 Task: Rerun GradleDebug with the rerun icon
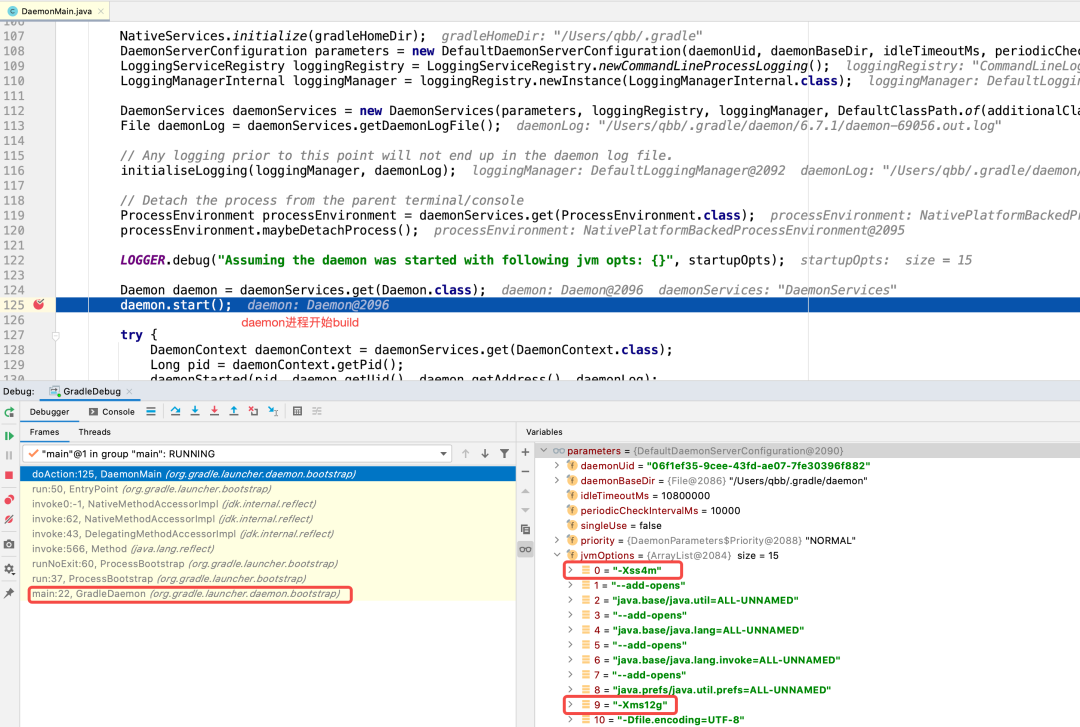pos(9,411)
